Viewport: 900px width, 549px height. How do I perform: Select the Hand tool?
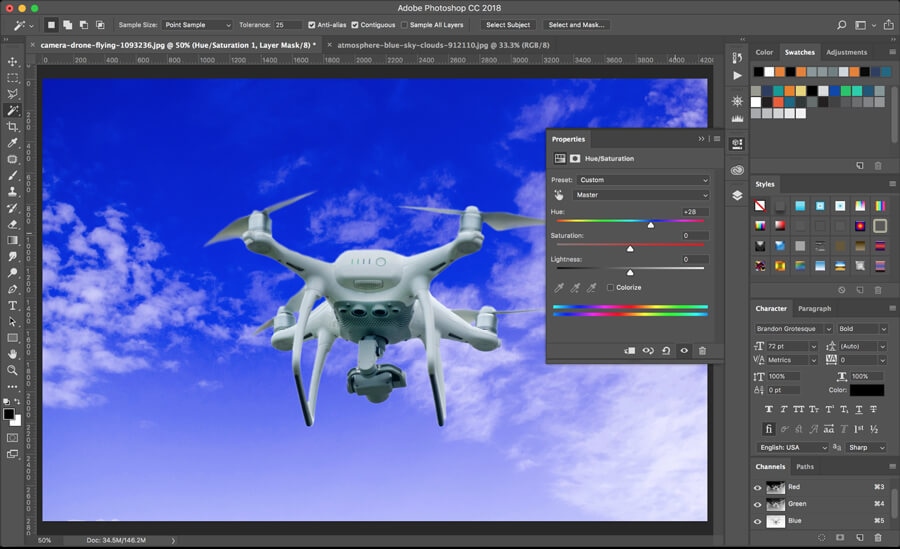click(x=12, y=353)
